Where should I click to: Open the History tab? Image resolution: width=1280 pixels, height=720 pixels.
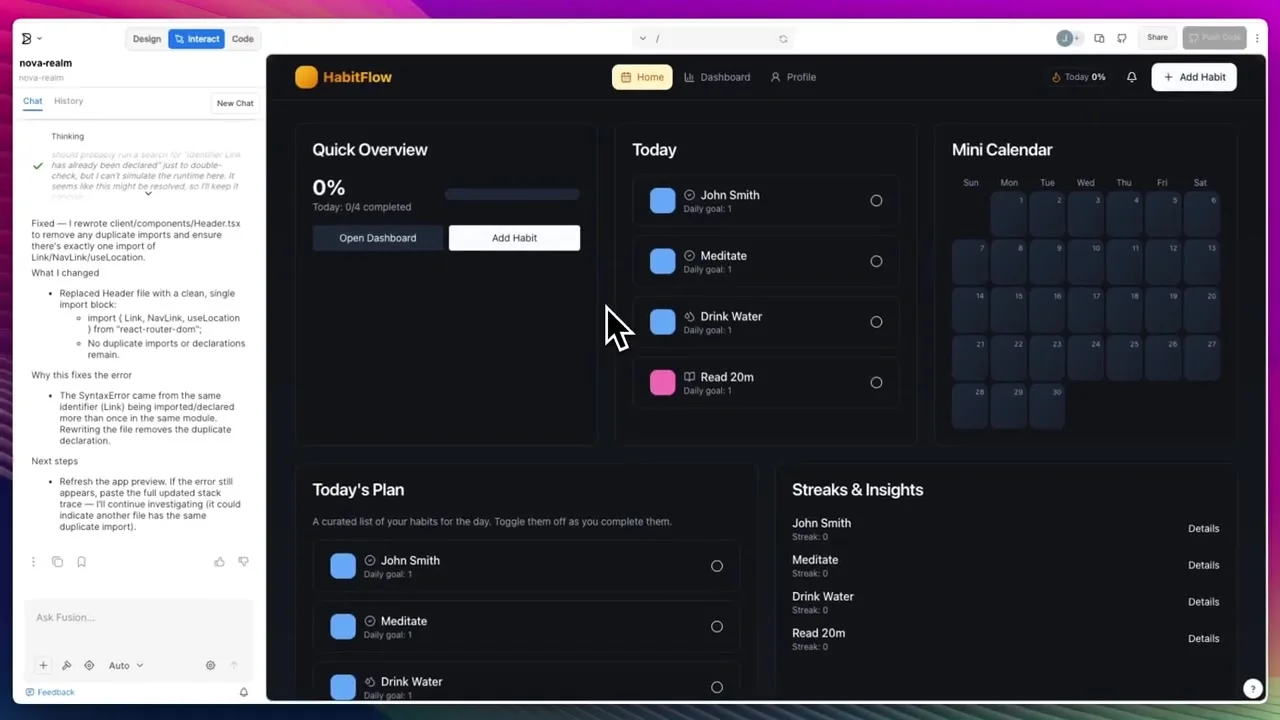[x=69, y=101]
